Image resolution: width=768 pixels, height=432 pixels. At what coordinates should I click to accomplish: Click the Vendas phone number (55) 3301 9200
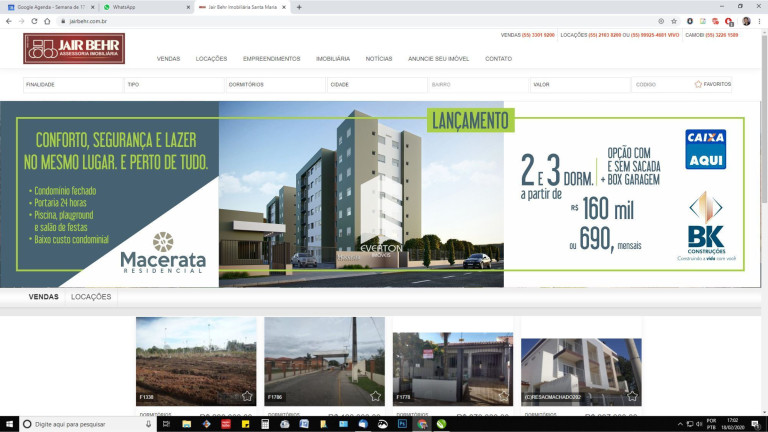click(538, 35)
